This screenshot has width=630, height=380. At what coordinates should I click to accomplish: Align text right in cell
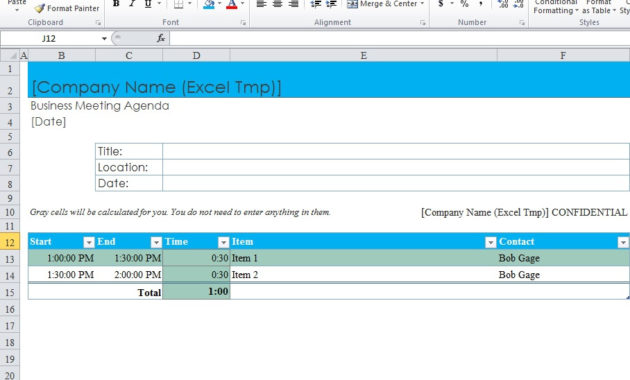(294, 4)
